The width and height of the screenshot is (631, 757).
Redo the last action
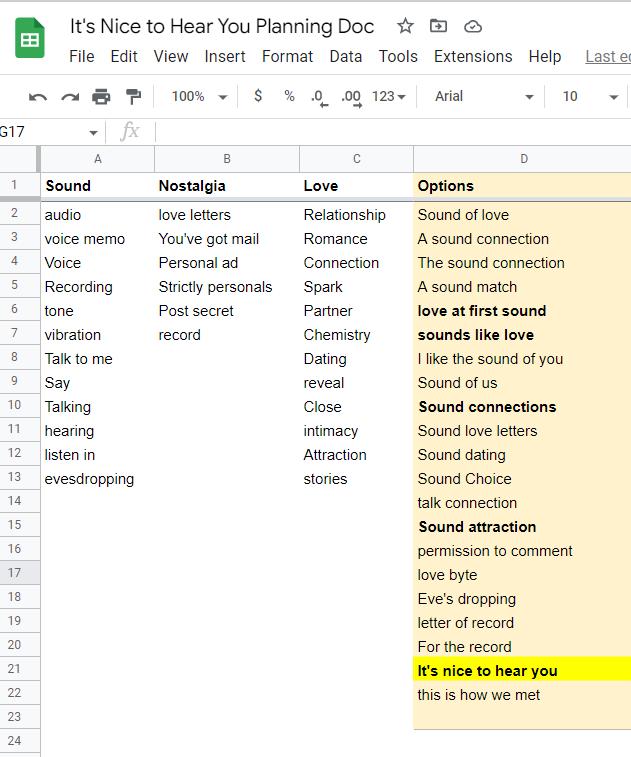(70, 97)
